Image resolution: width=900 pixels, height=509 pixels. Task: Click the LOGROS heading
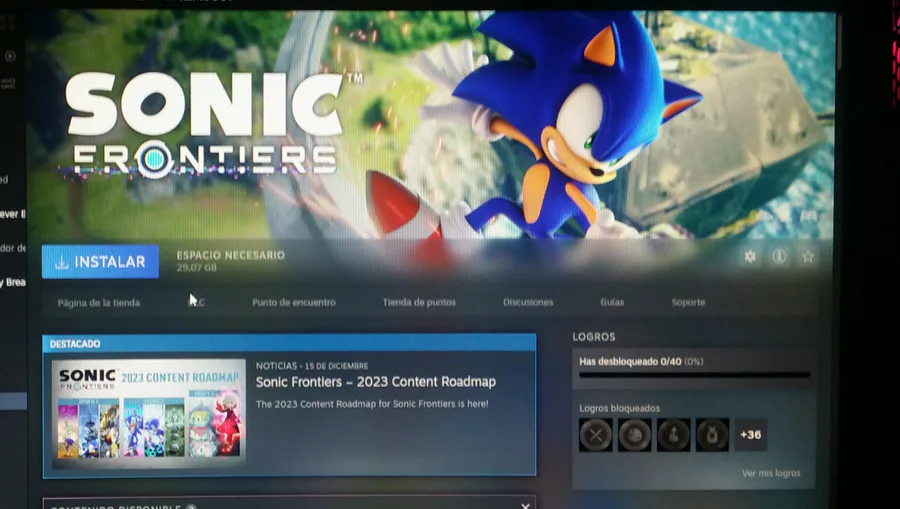[x=594, y=337]
